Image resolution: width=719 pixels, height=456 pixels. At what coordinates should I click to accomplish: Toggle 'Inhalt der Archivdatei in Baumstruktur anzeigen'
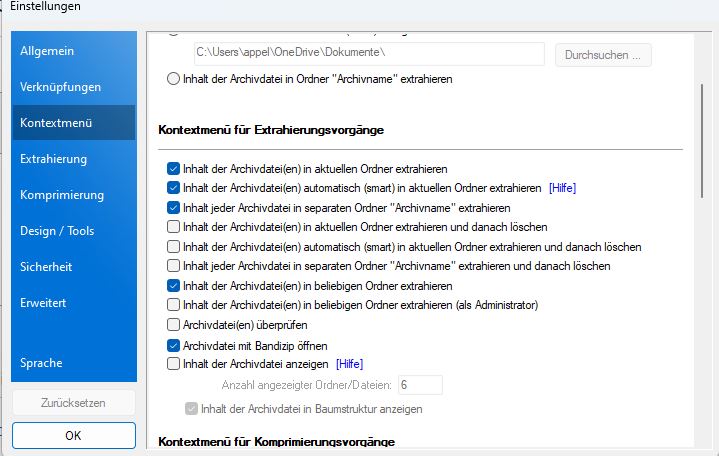pyautogui.click(x=191, y=409)
